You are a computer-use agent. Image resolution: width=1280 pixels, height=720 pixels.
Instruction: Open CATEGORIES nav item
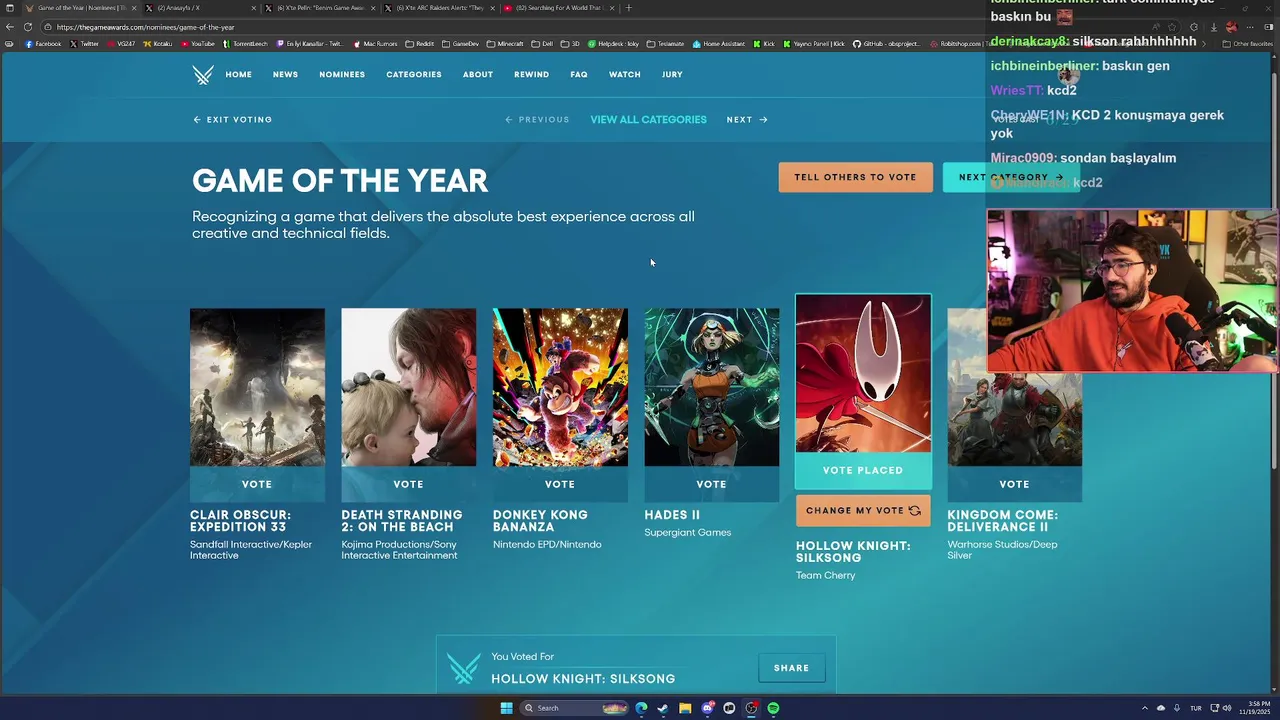pyautogui.click(x=414, y=75)
